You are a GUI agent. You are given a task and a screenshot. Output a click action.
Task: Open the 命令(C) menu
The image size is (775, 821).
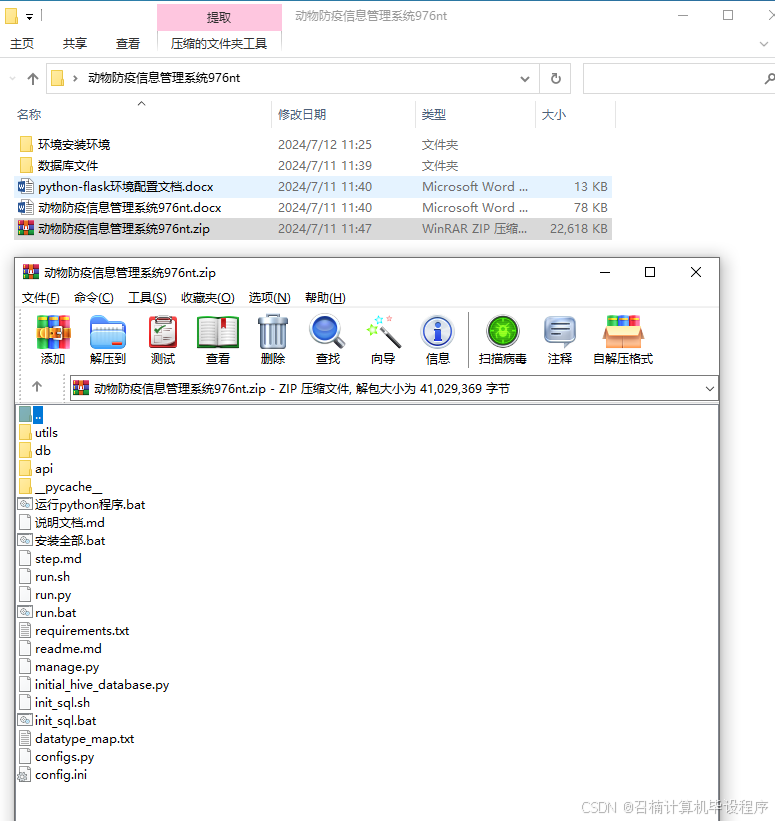point(94,298)
